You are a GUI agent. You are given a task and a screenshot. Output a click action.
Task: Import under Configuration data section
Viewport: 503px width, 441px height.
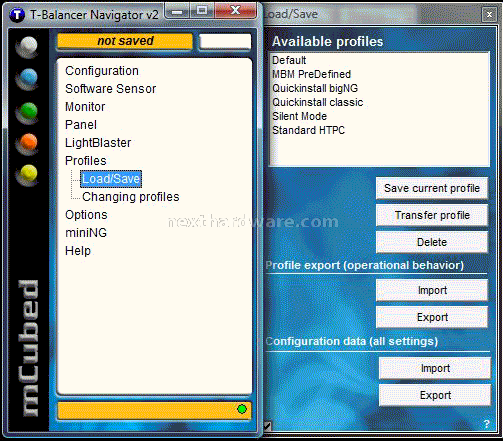(x=435, y=368)
